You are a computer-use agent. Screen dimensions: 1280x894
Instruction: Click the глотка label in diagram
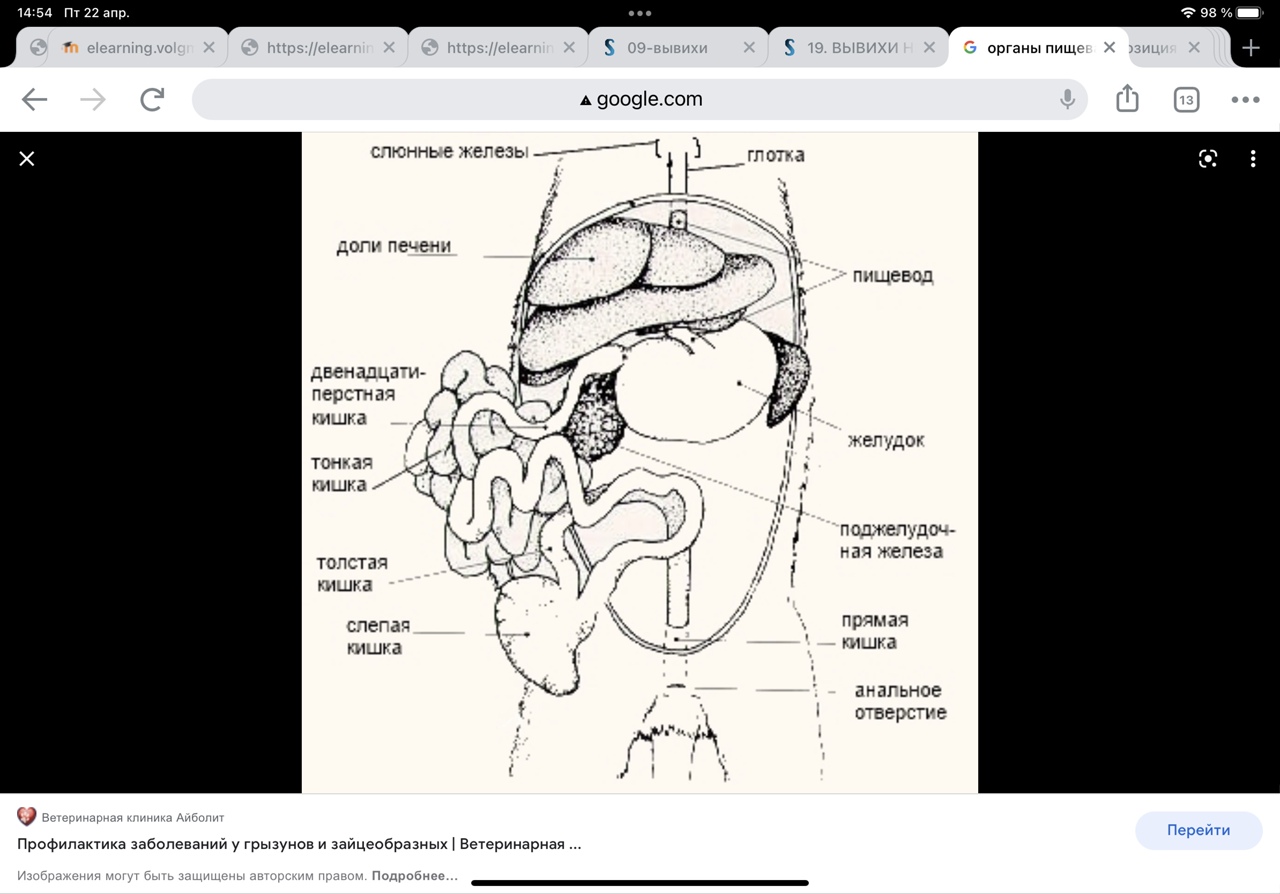pos(775,155)
